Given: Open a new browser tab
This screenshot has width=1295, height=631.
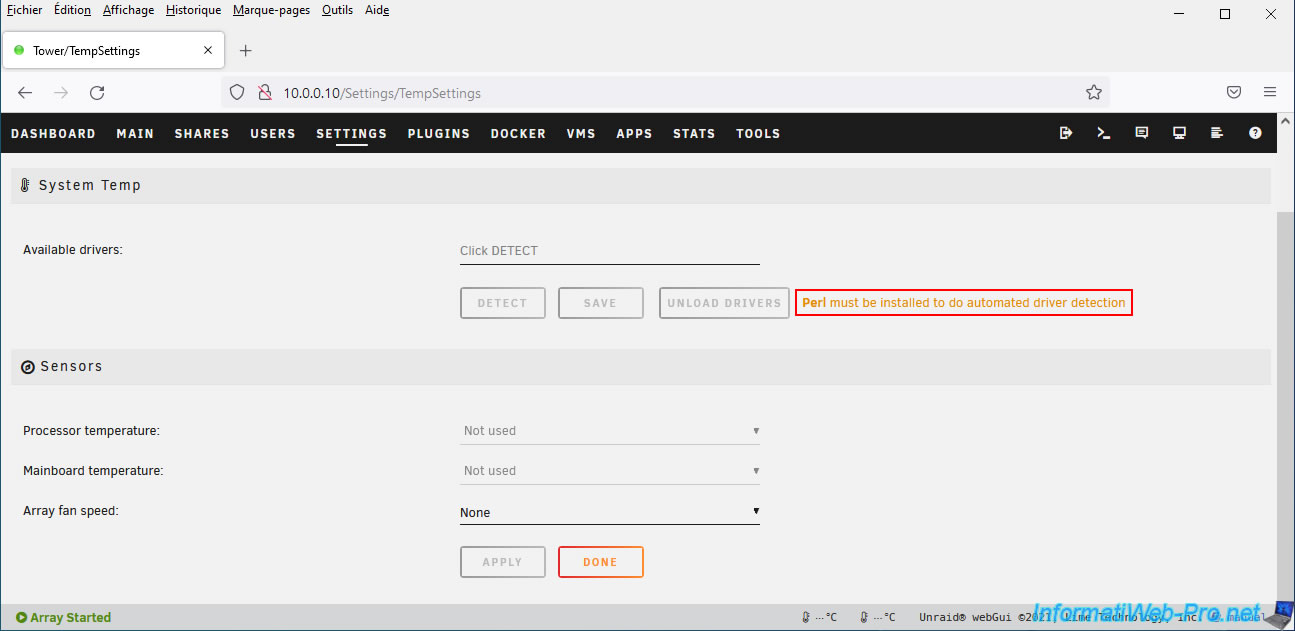Looking at the screenshot, I should tap(246, 51).
